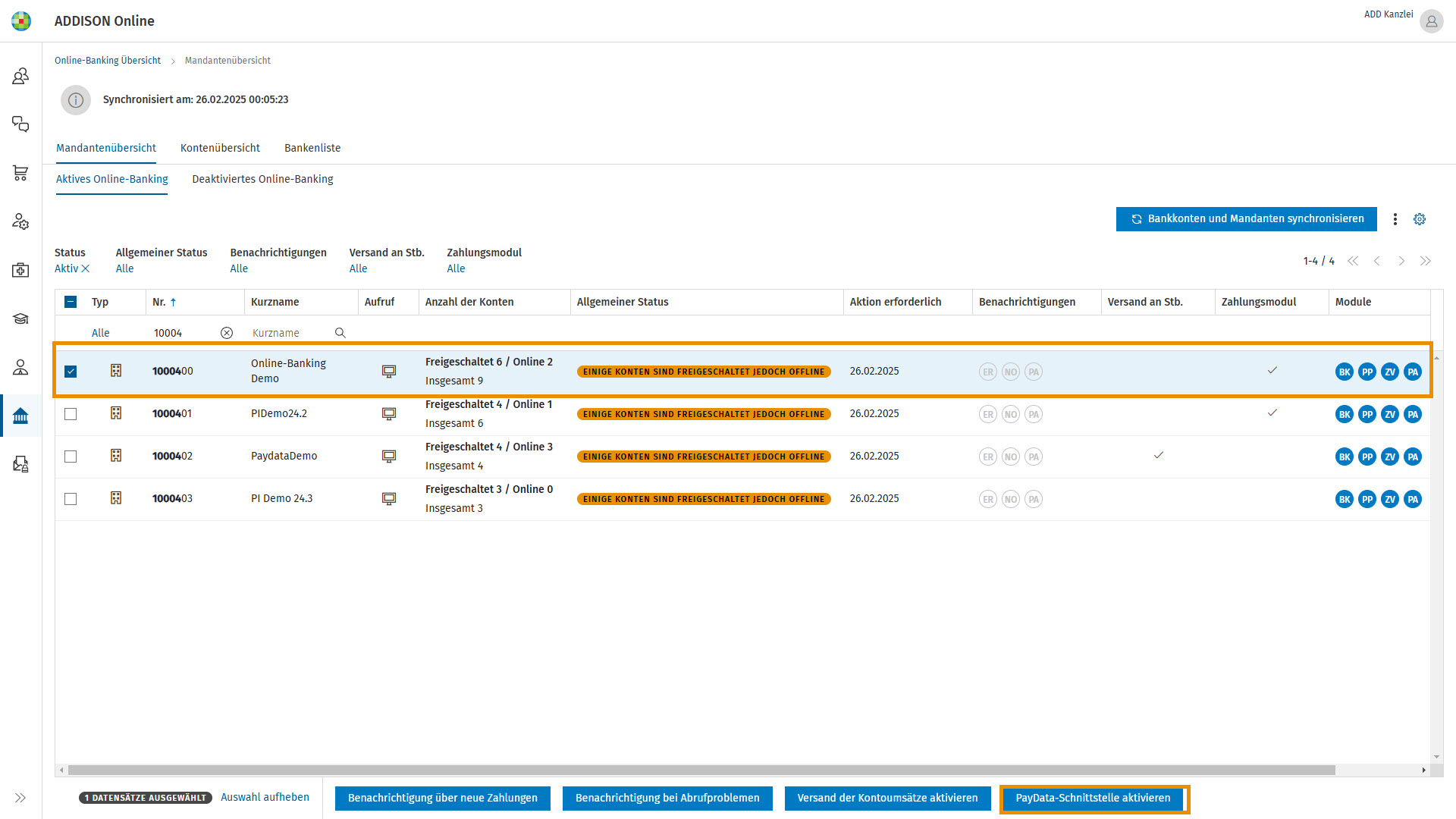Check the row 1000403 checkbox
The image size is (1456, 819).
click(x=71, y=499)
